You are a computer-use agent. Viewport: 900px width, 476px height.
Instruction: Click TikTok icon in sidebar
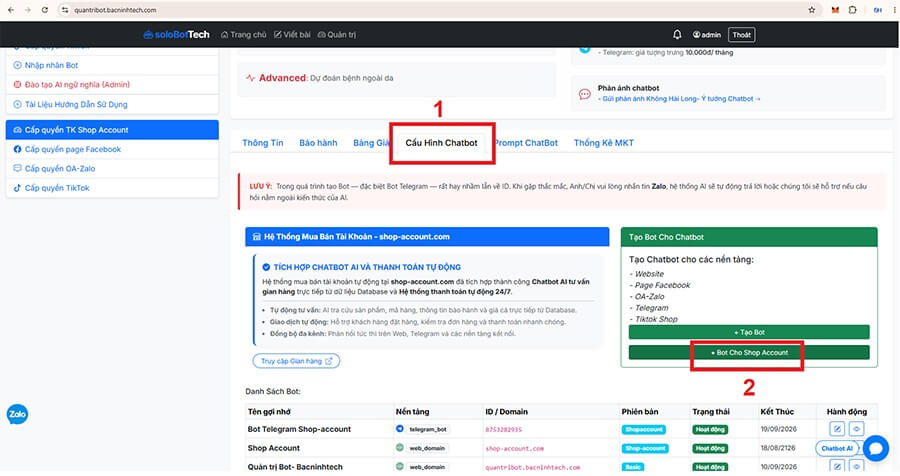tap(17, 188)
